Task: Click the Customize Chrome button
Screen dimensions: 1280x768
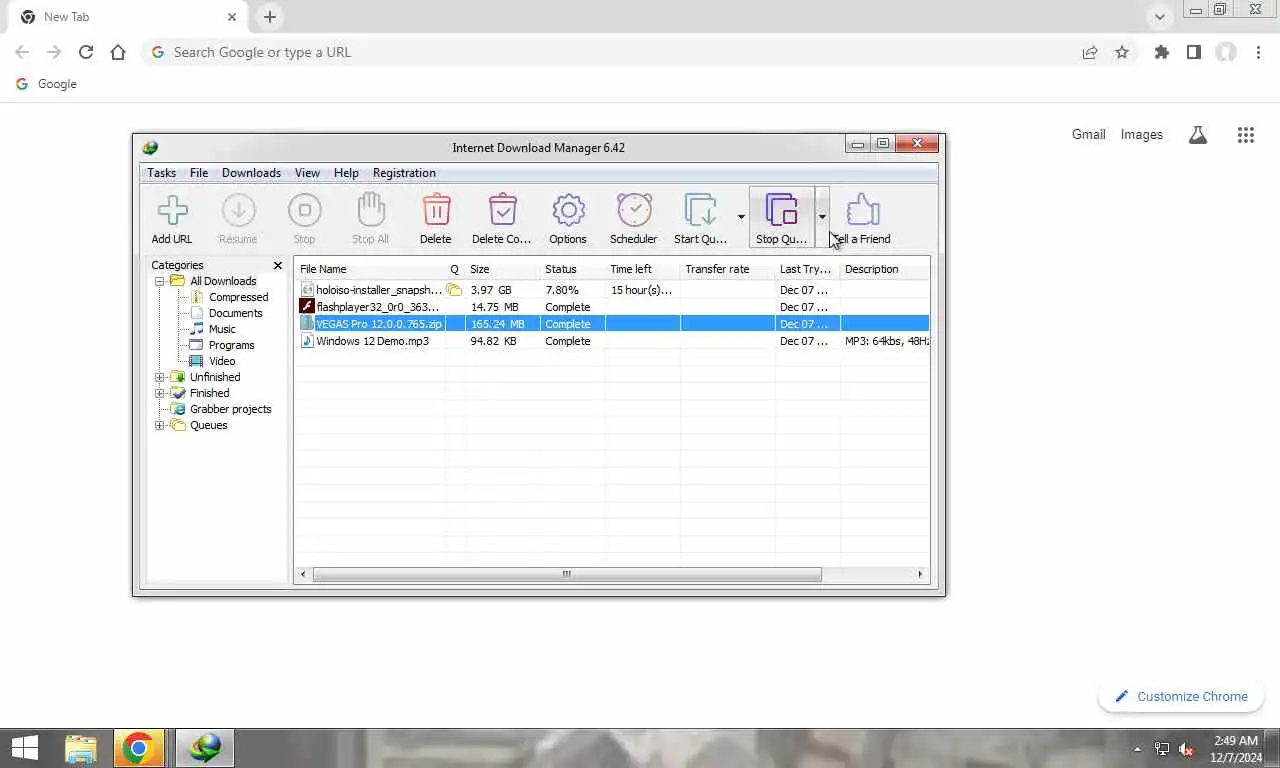Action: [1181, 696]
